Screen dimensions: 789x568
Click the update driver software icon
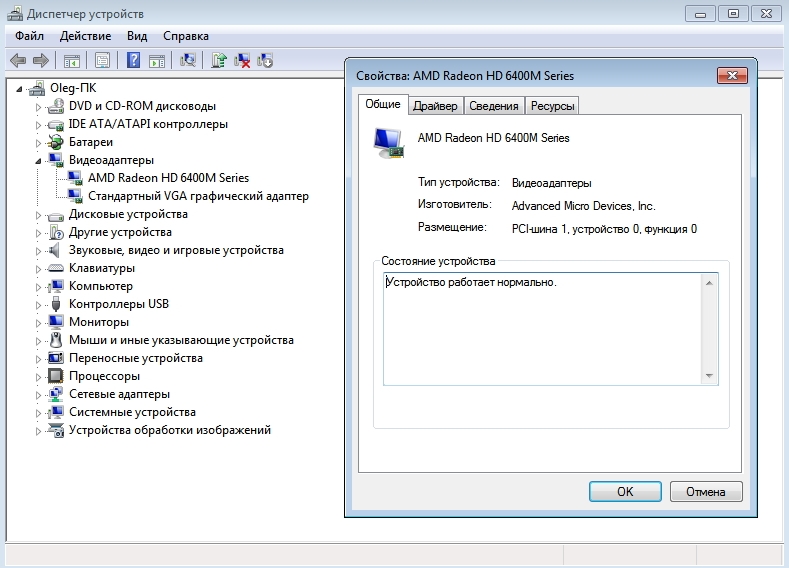point(219,61)
